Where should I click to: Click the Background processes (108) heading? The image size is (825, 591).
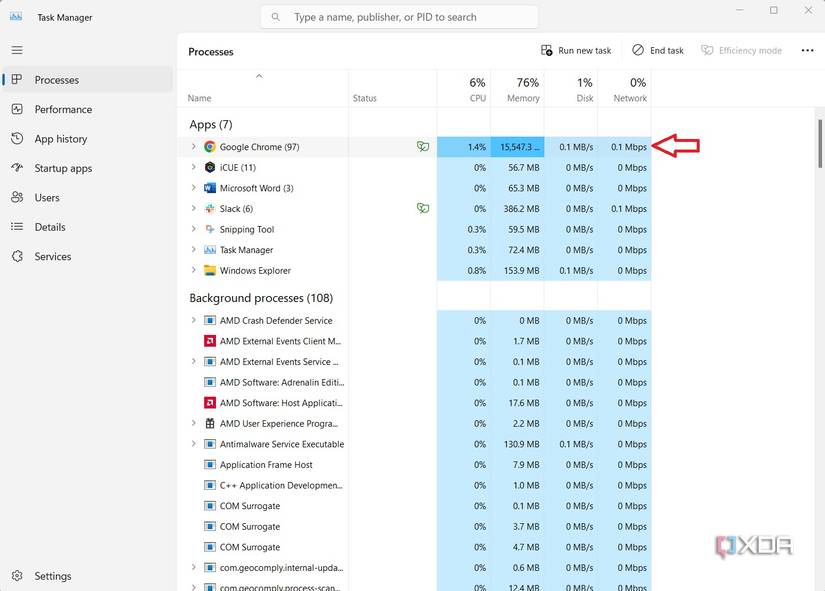(261, 298)
